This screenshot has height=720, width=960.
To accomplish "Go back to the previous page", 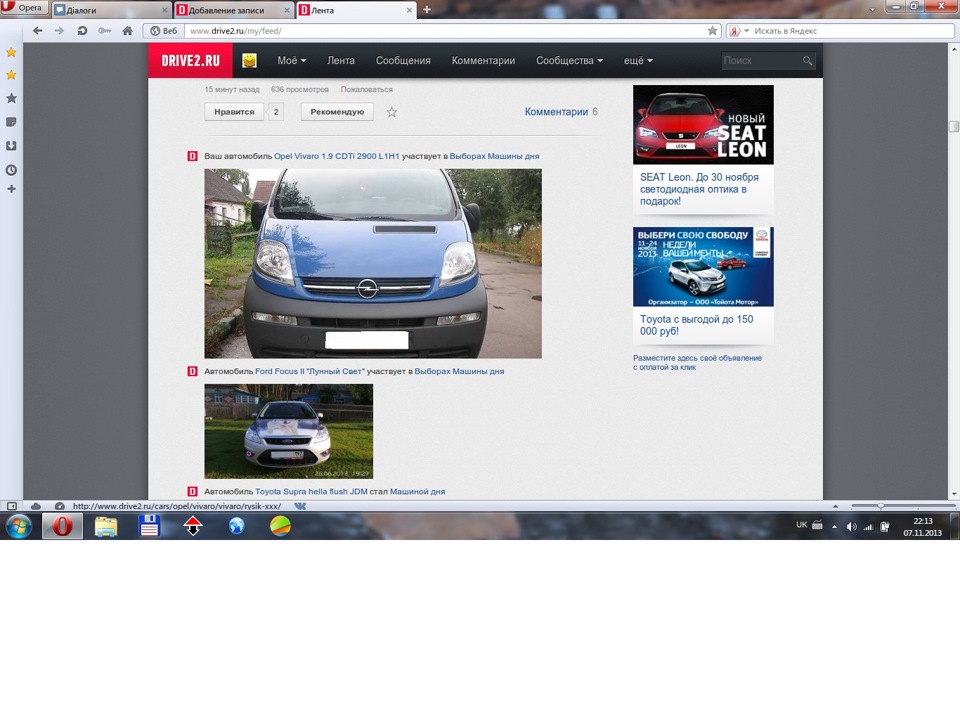I will pyautogui.click(x=37, y=31).
